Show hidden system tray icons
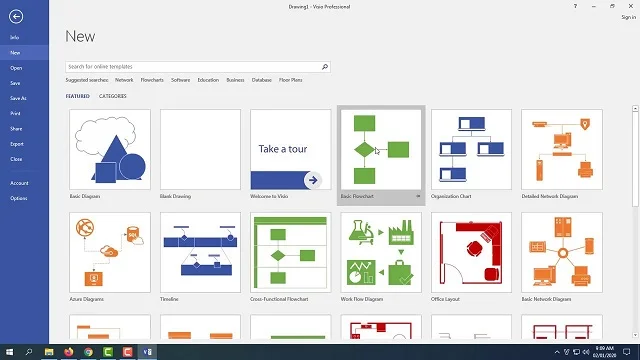The height and width of the screenshot is (360, 640). (x=557, y=352)
